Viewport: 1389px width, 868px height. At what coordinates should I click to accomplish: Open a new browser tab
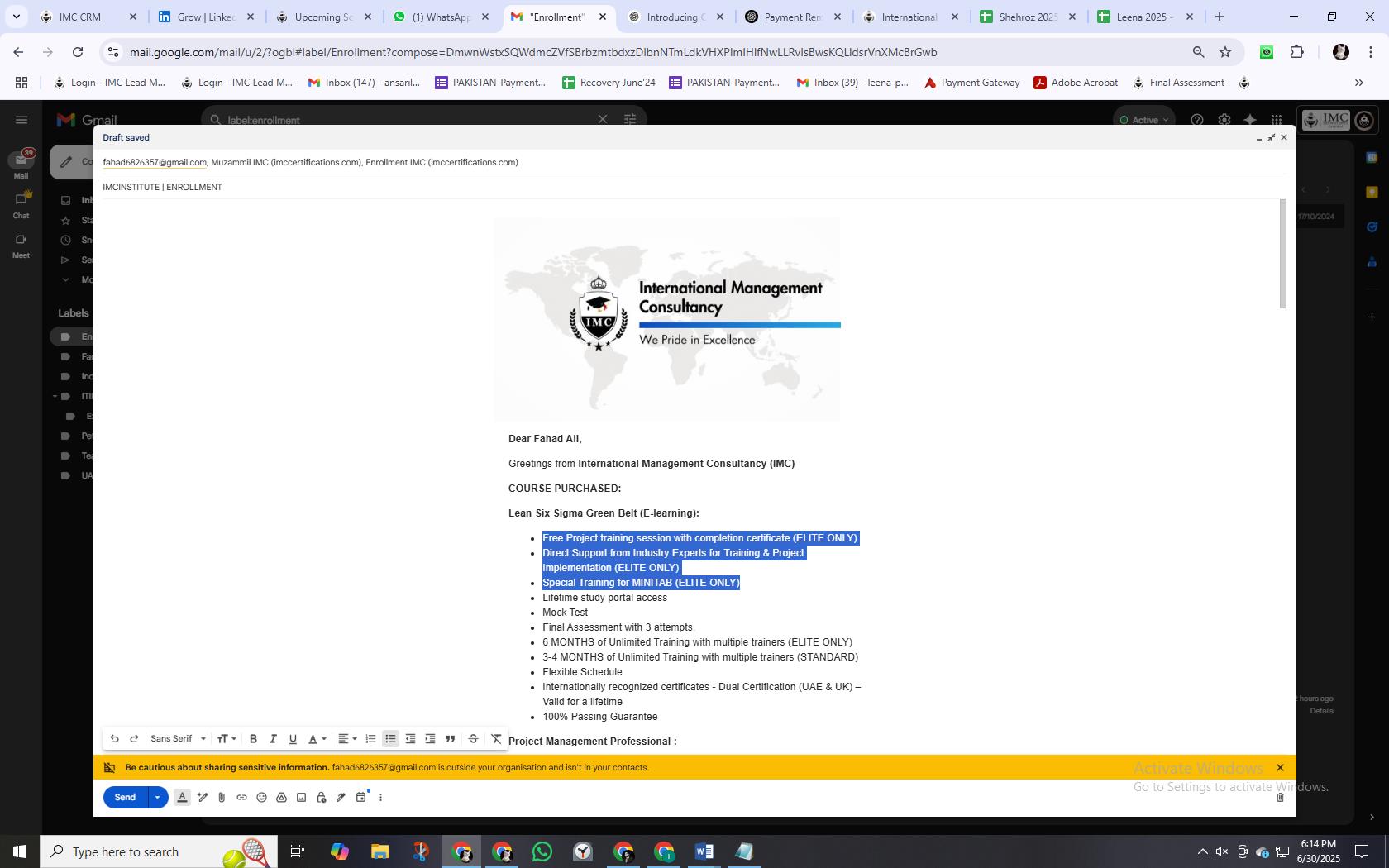[1219, 17]
